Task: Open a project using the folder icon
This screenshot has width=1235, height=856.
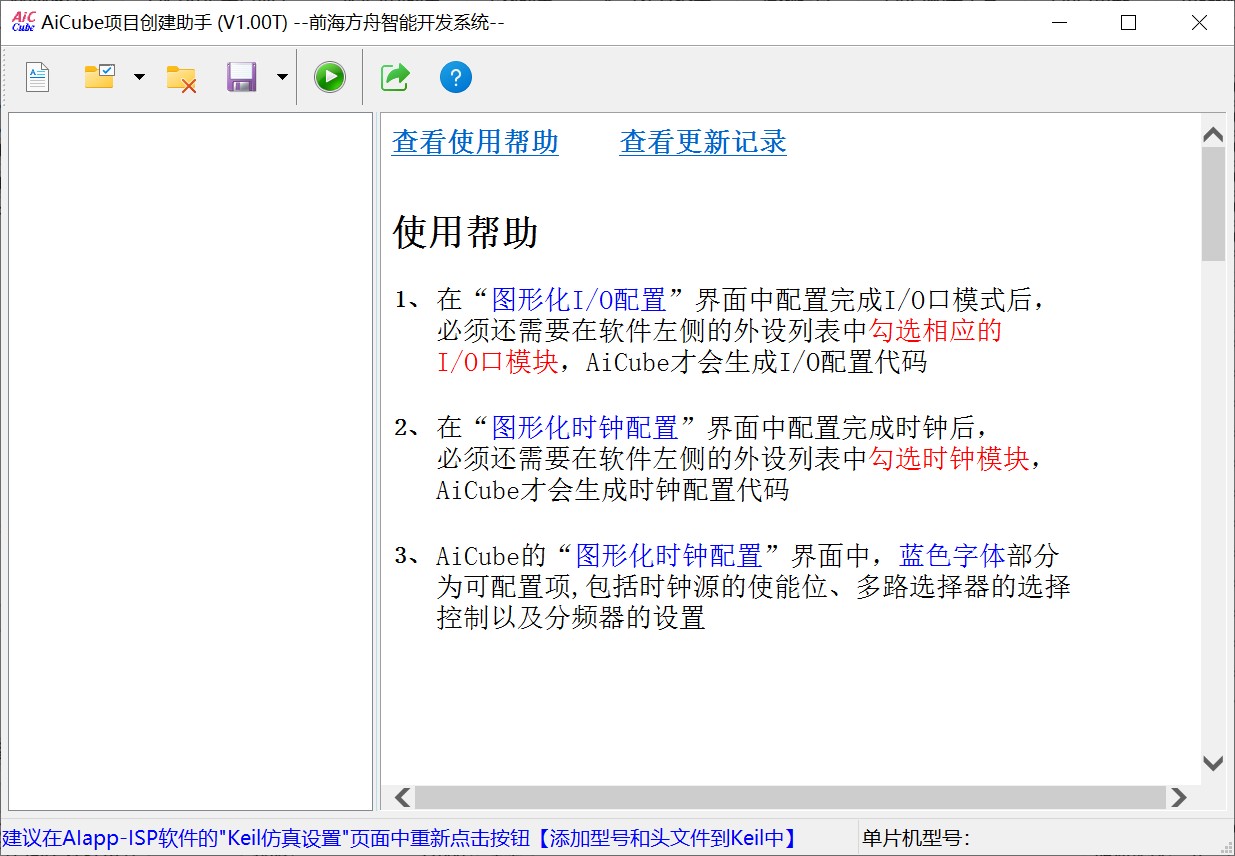Action: tap(99, 77)
